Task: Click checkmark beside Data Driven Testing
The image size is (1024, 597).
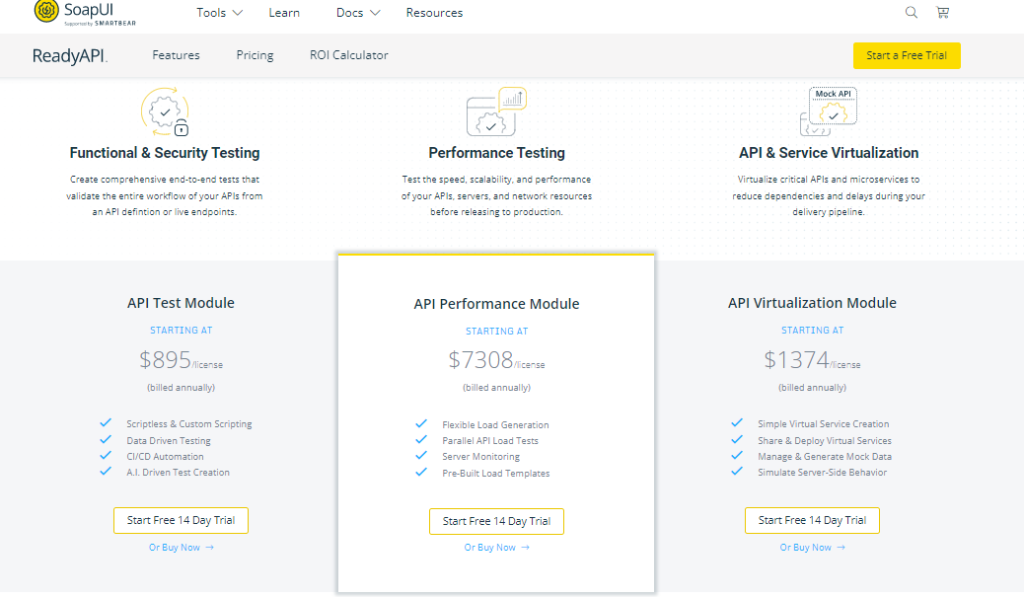Action: [x=106, y=440]
